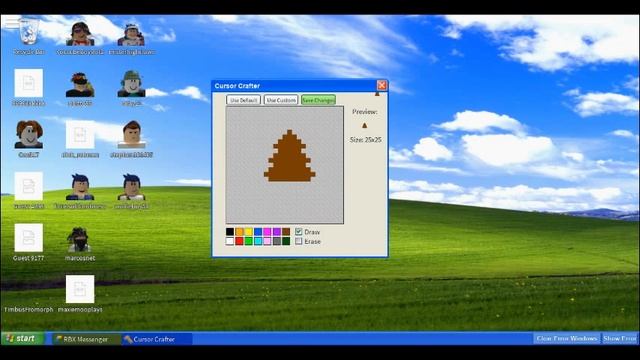This screenshot has height=360, width=640.
Task: Click the Use Default button
Action: 243,100
